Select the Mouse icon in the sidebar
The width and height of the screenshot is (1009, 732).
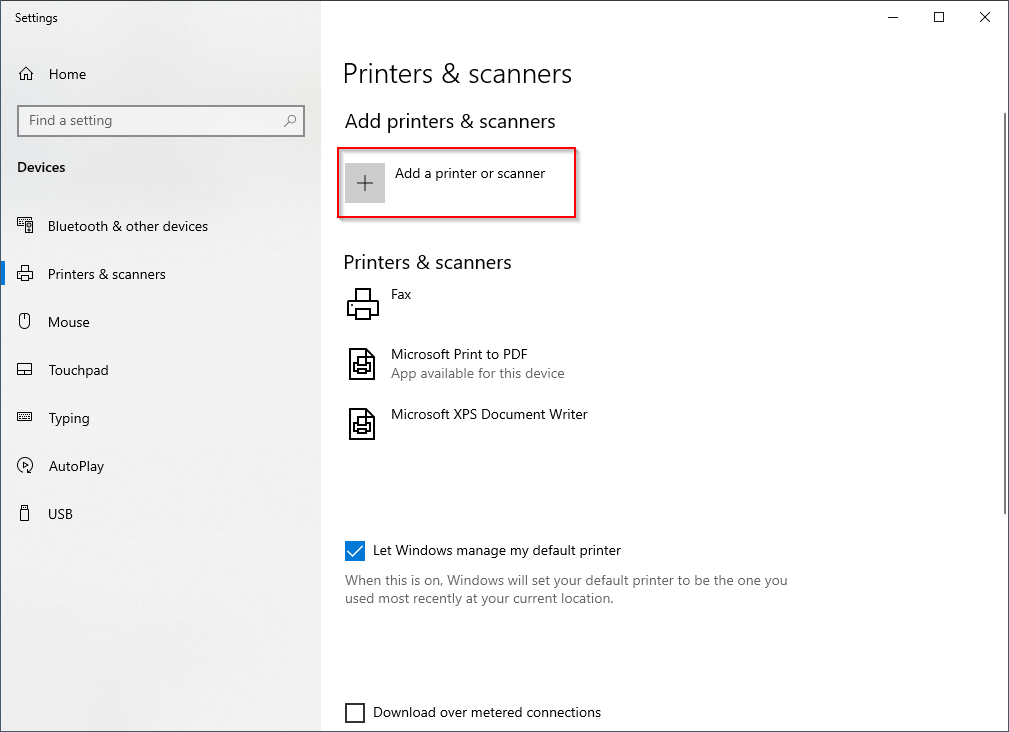[25, 322]
